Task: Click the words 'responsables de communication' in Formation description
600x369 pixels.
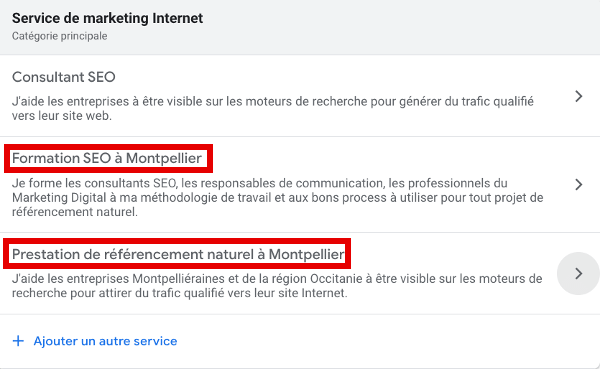Action: pos(292,183)
